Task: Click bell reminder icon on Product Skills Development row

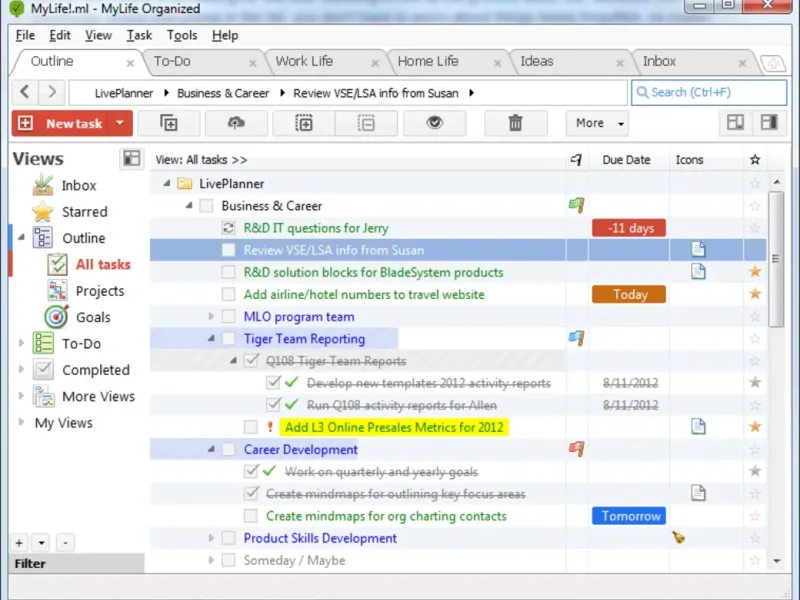Action: (679, 537)
